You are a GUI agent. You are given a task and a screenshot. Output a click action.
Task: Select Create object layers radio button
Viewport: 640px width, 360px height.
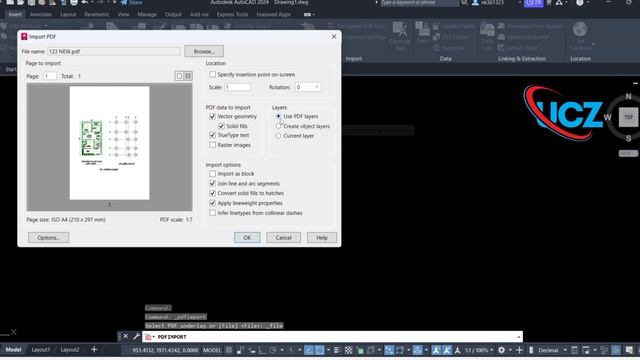point(278,126)
